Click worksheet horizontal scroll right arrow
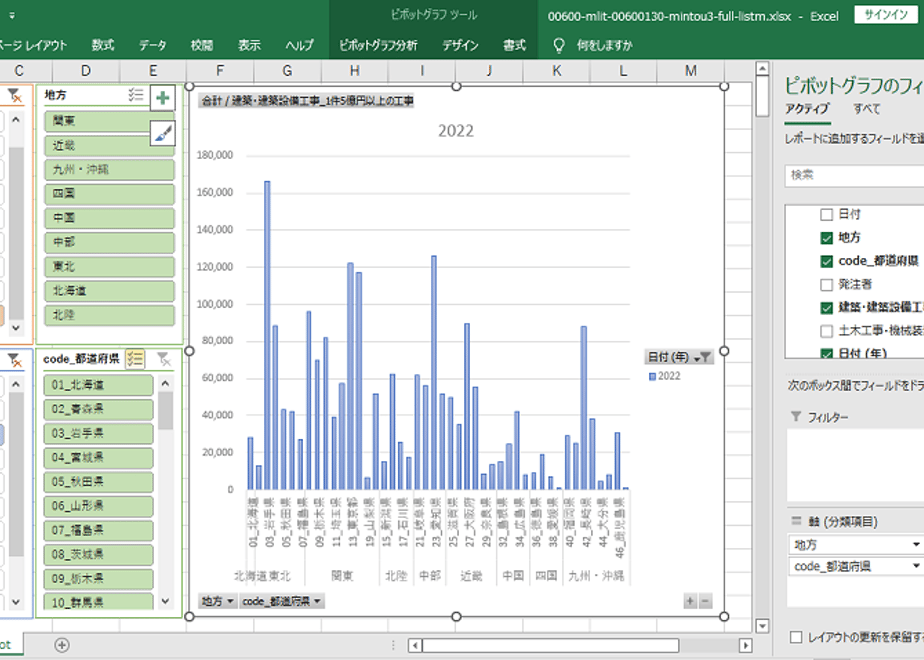Viewport: 924px width, 660px height. point(745,645)
